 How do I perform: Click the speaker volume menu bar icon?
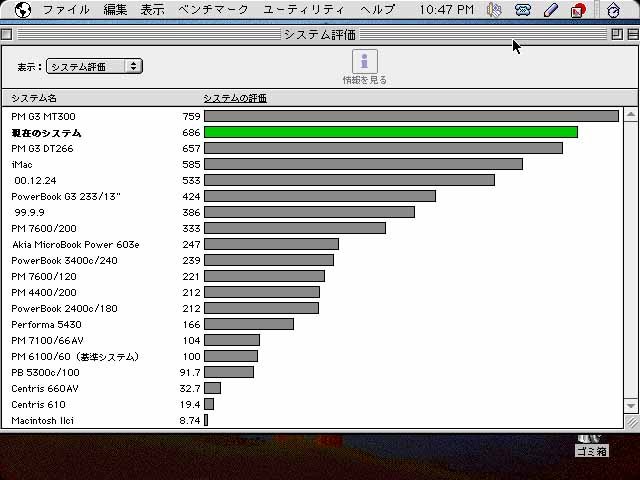coord(494,10)
